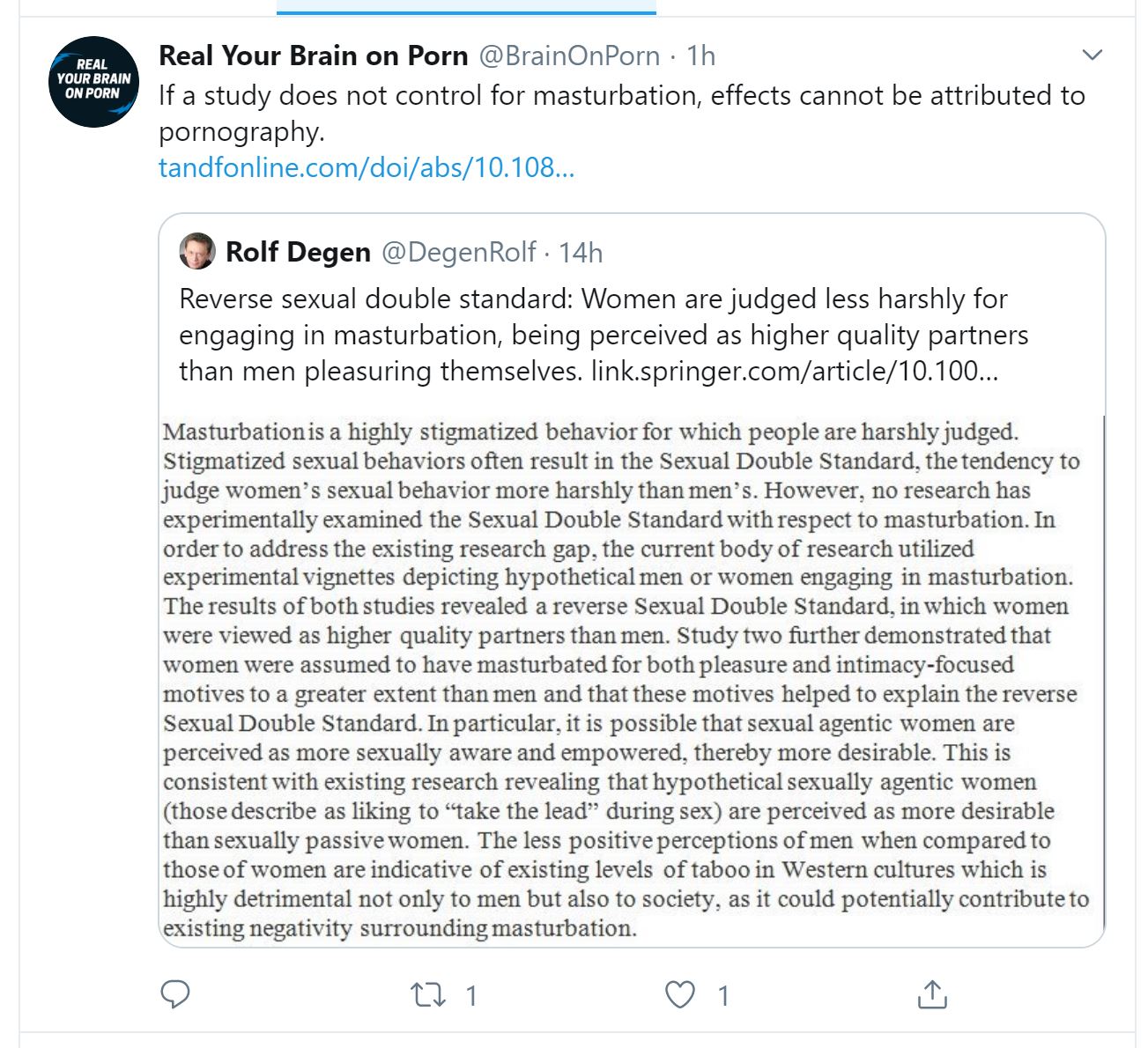
Task: Click the "Real Your Brain on Porn" display name
Action: tap(313, 55)
